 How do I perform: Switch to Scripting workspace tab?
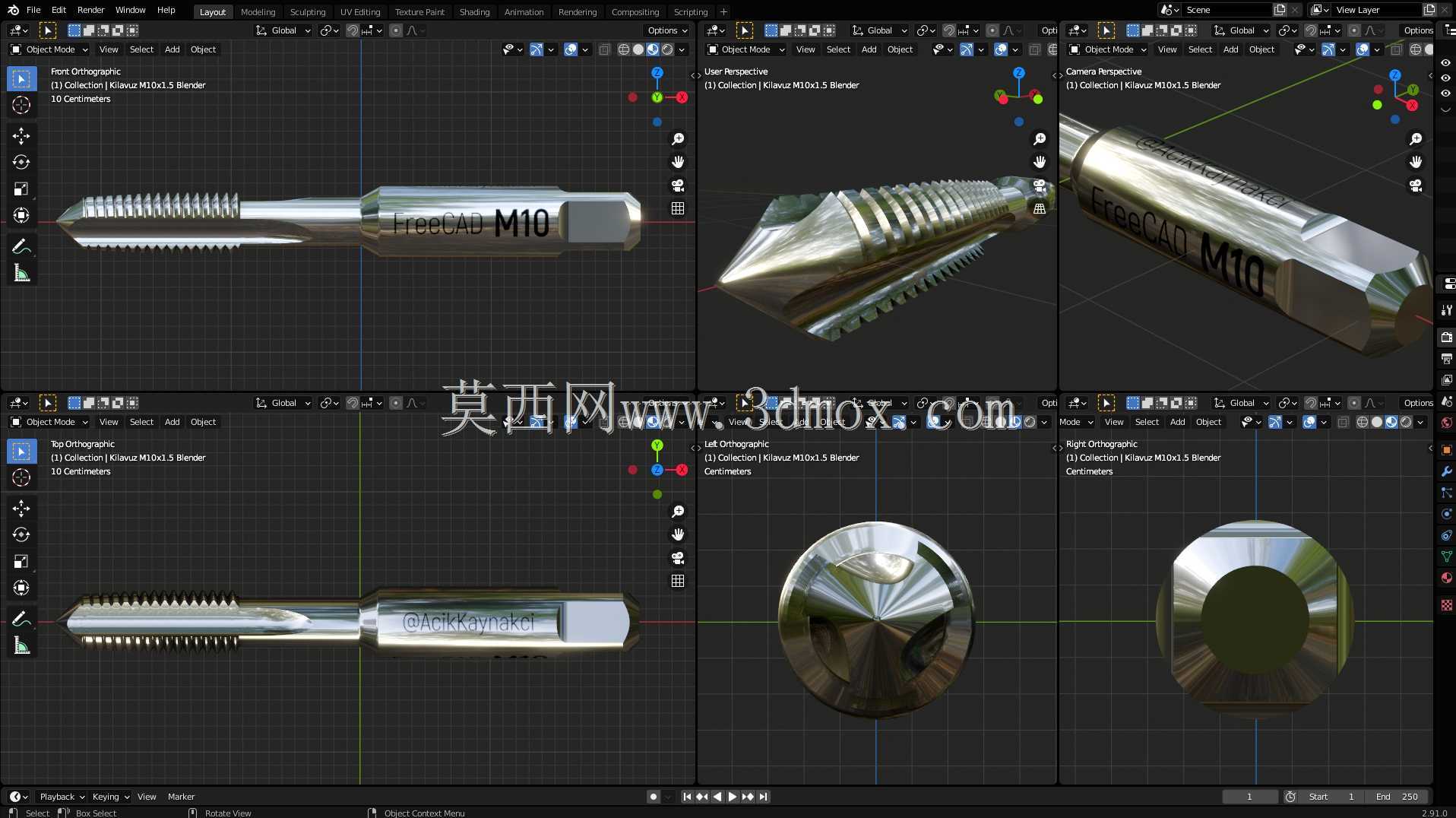click(690, 12)
